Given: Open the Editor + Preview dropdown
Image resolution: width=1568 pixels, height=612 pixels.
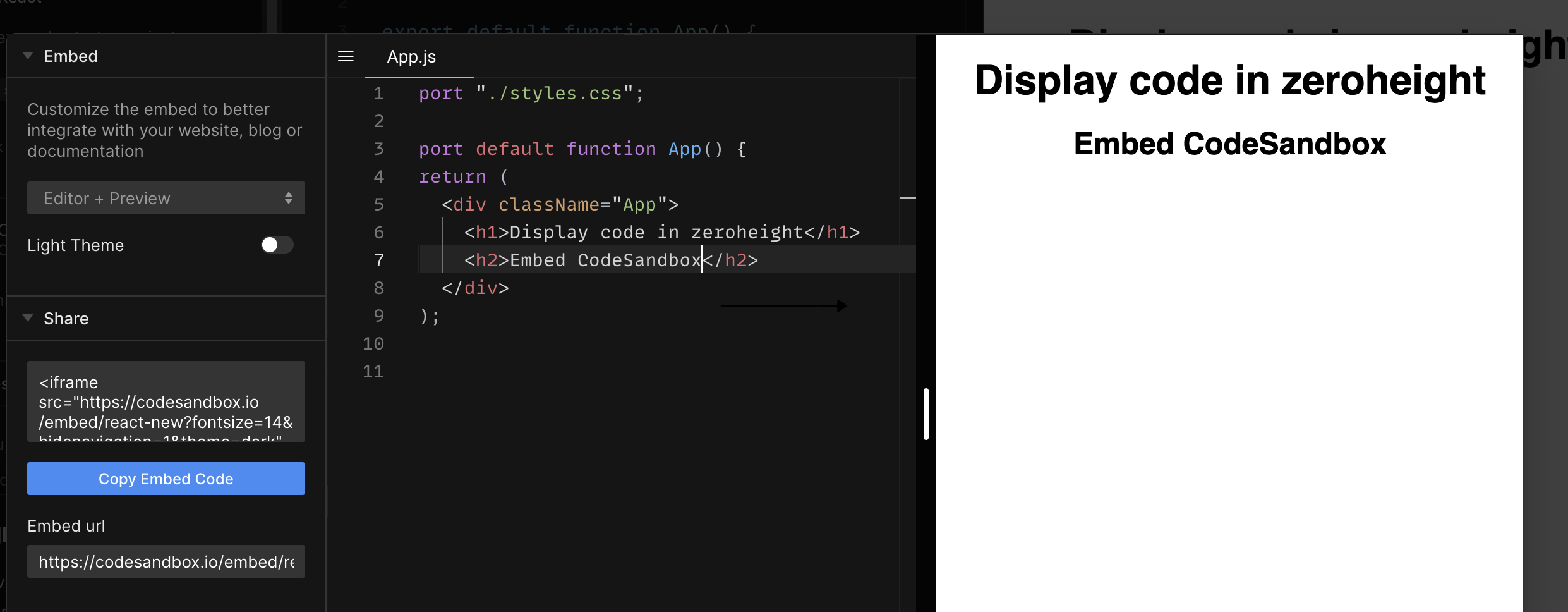Looking at the screenshot, I should point(166,199).
